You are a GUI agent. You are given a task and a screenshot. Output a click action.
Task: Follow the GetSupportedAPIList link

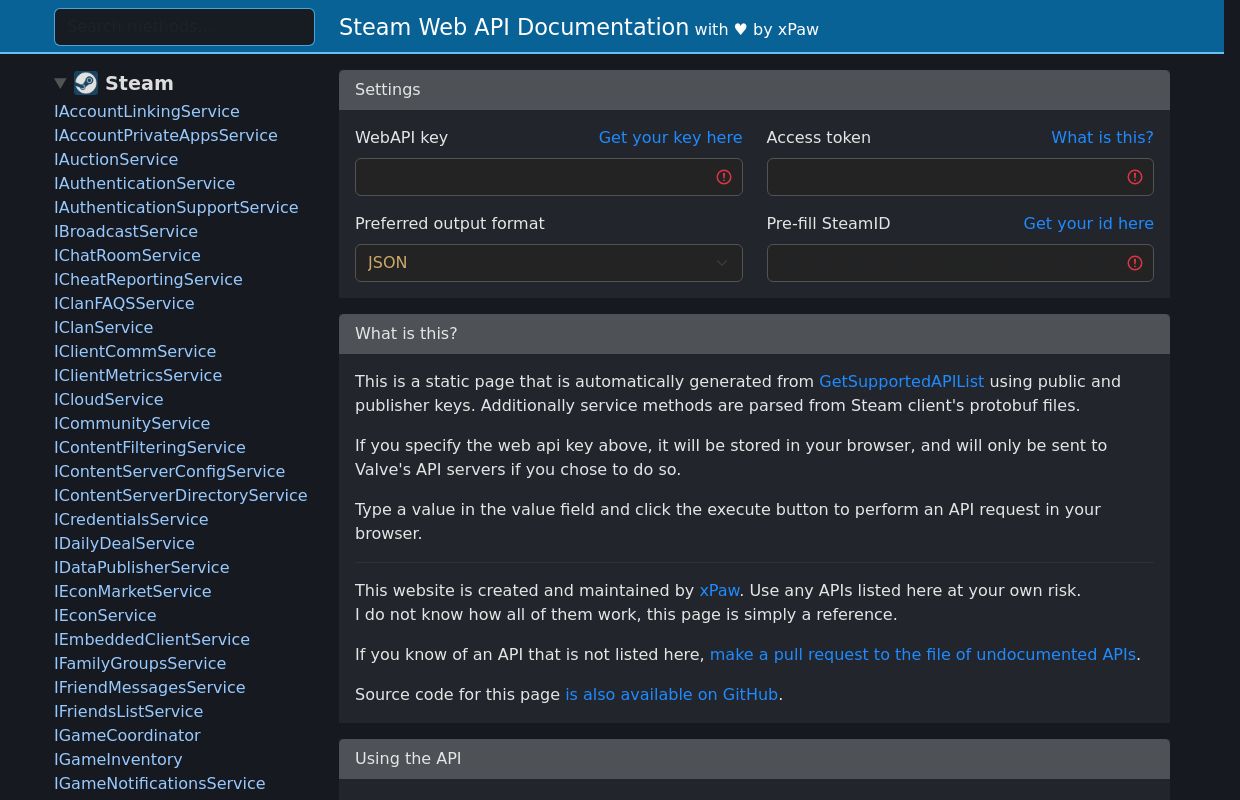[x=901, y=381]
